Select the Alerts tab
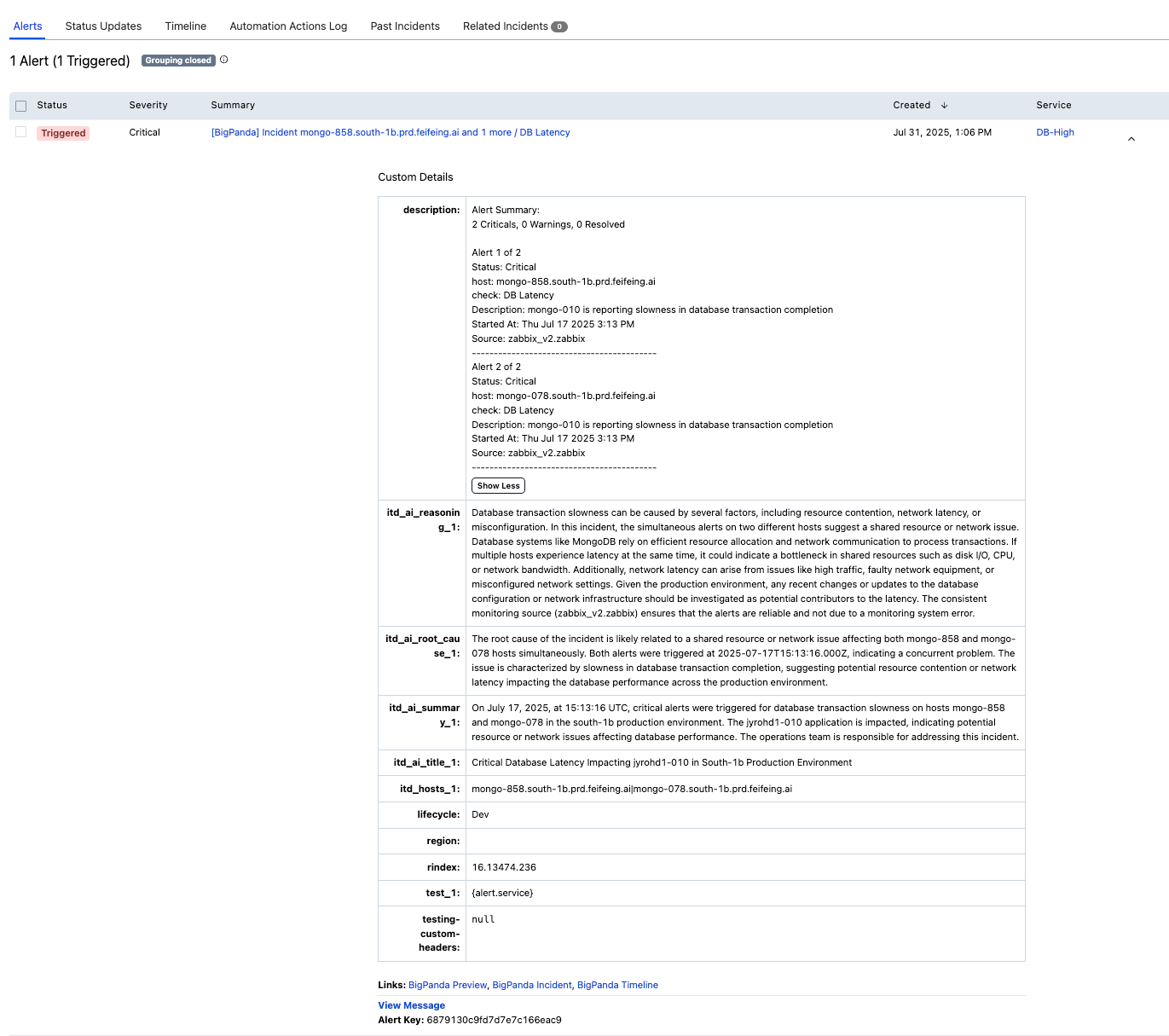1169x1036 pixels. (x=27, y=26)
